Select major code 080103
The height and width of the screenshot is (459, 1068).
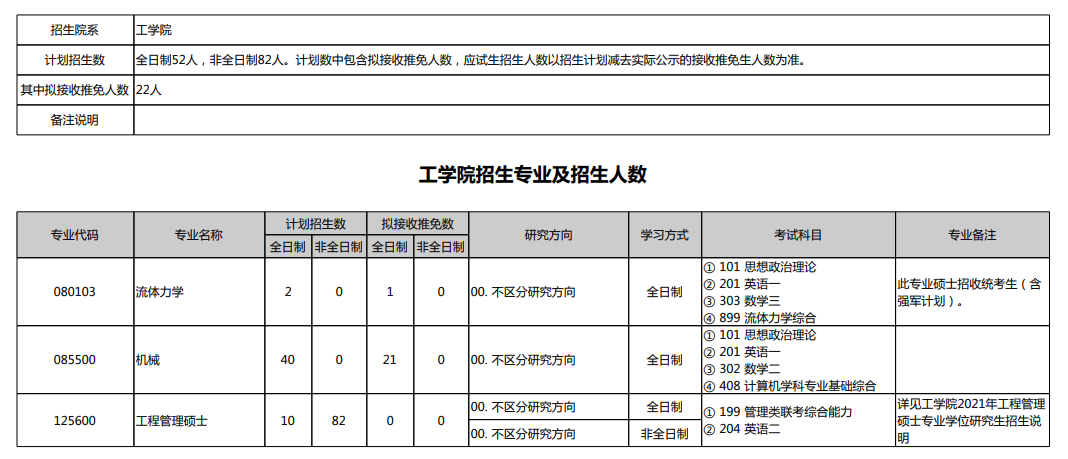pos(75,292)
